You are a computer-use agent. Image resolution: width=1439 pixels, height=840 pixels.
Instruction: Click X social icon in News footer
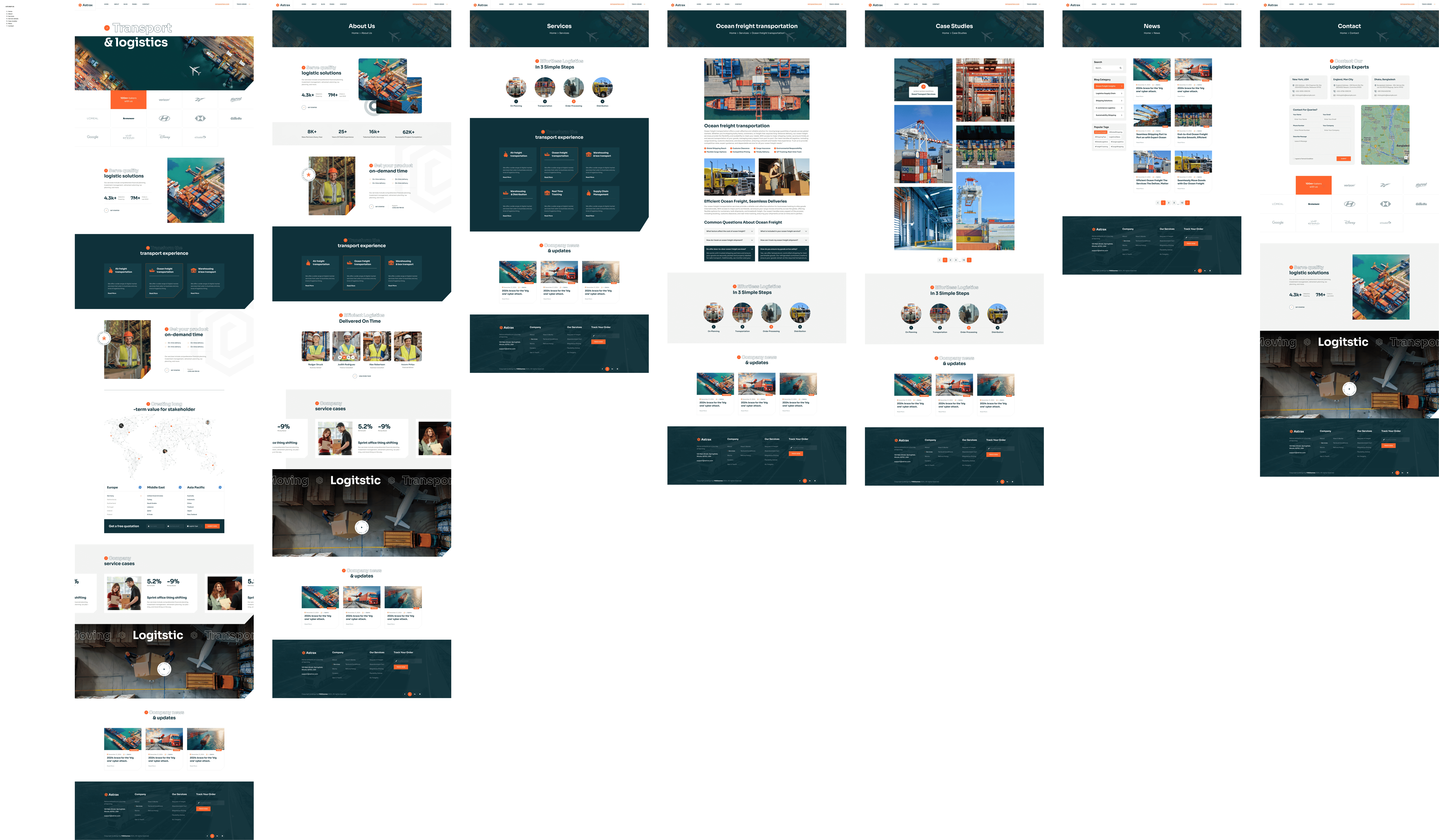click(x=1200, y=270)
